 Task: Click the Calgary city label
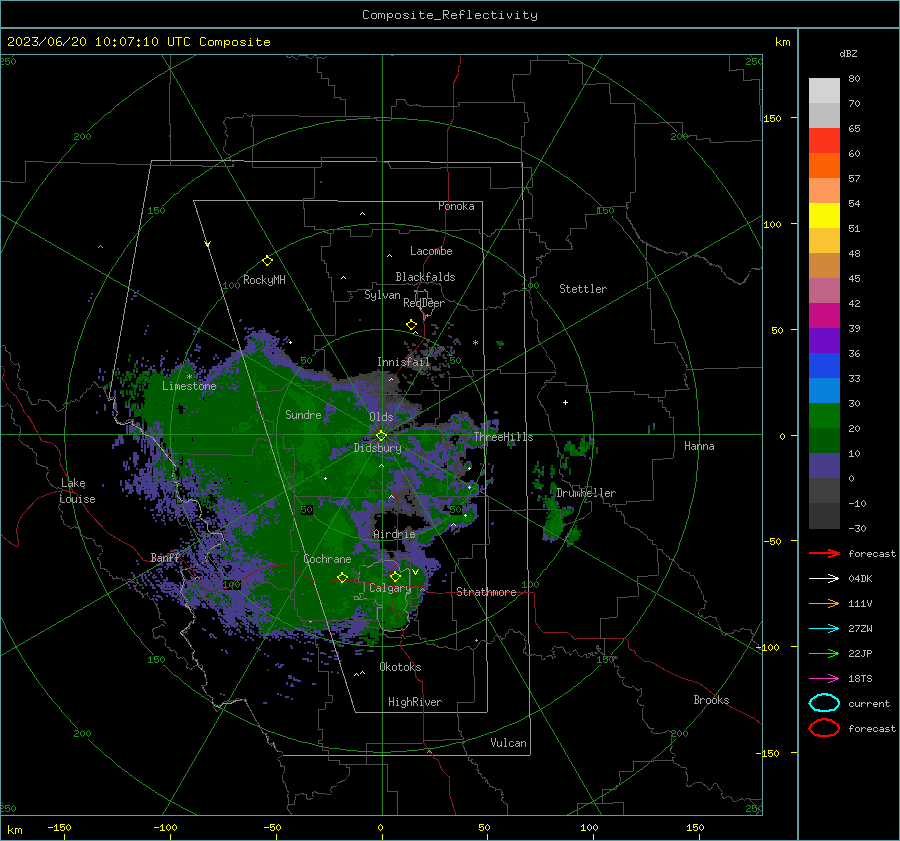point(390,588)
